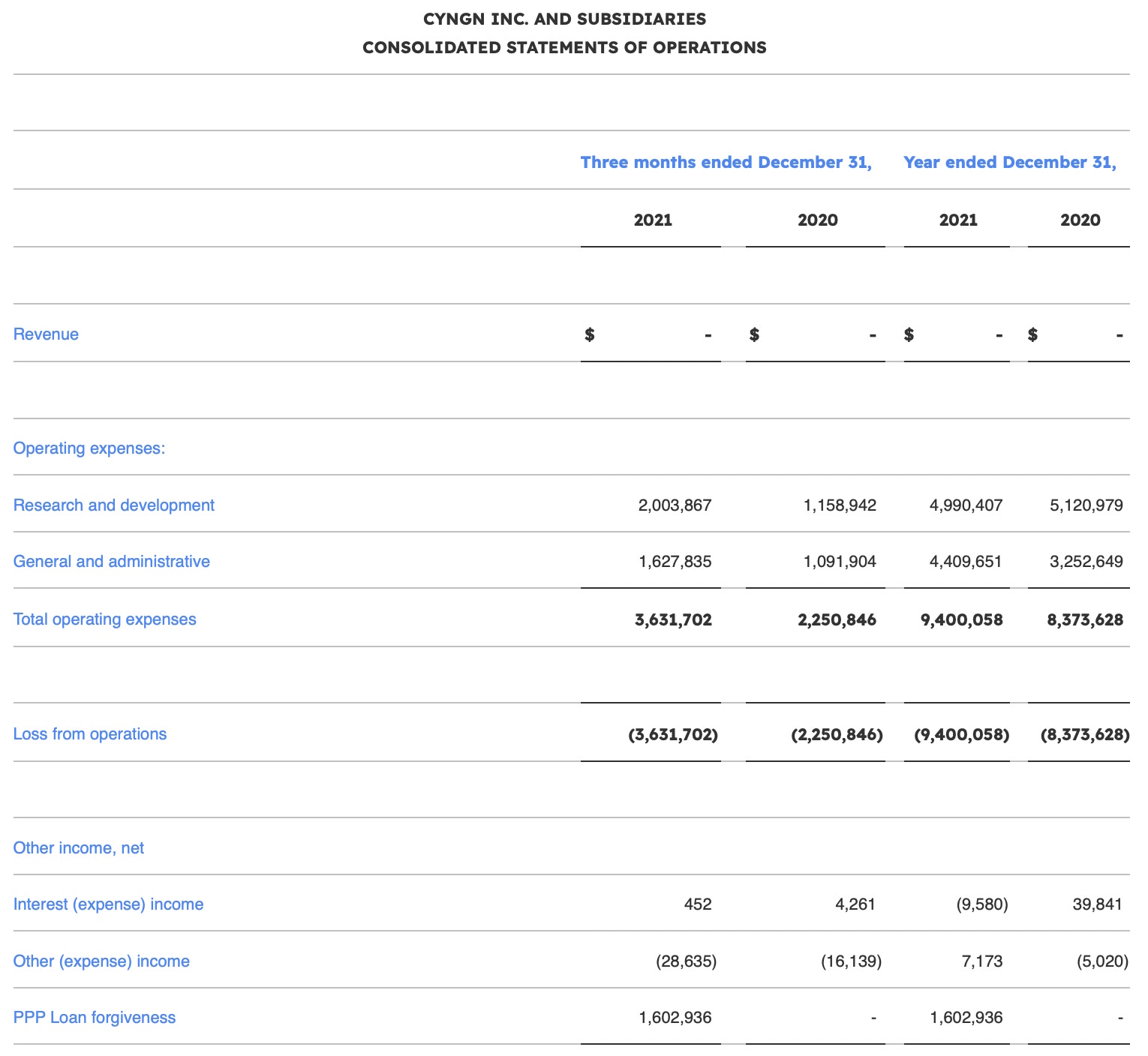The image size is (1148, 1056).
Task: Click G&A value 4,409,651
Action: point(966,562)
